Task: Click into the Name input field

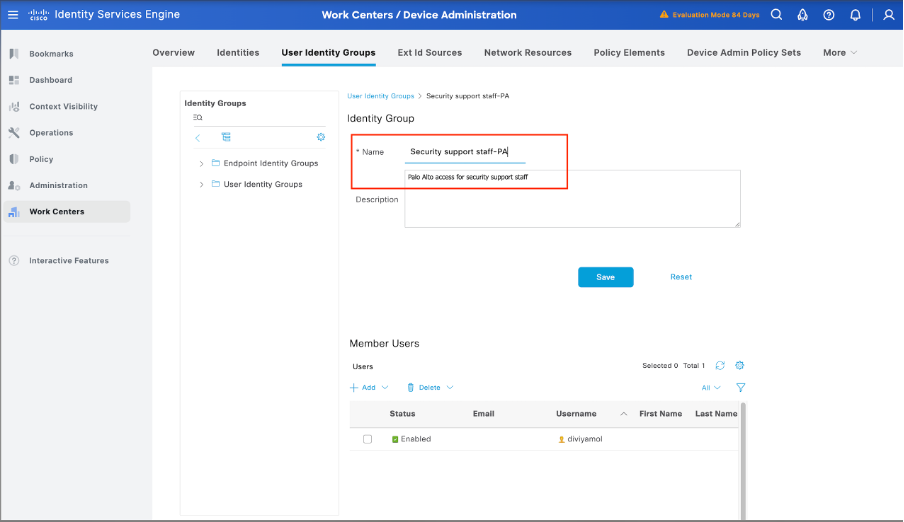Action: (x=465, y=152)
